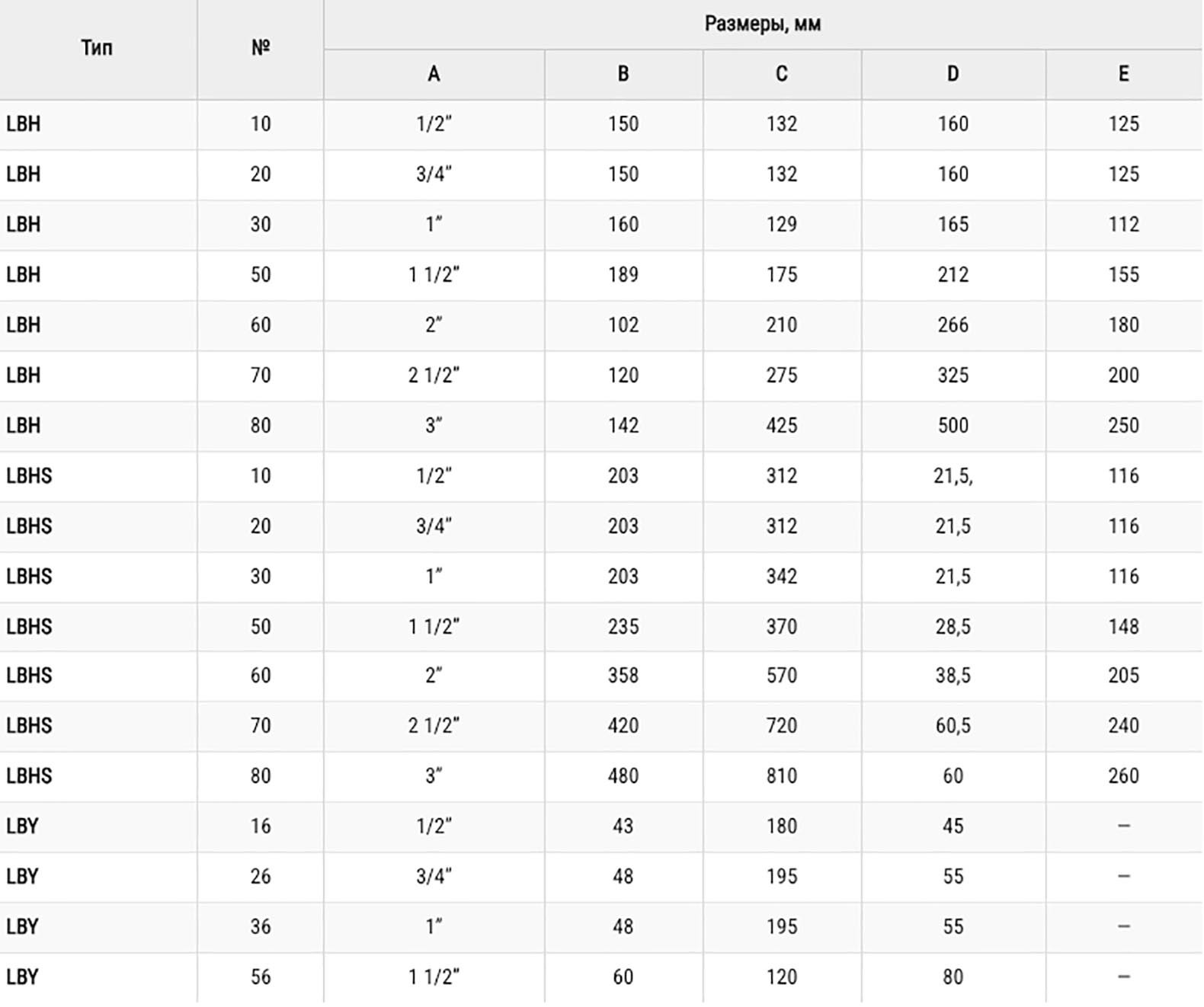Screen dimensions: 1204x1007
Task: Select the A column header
Action: point(434,74)
